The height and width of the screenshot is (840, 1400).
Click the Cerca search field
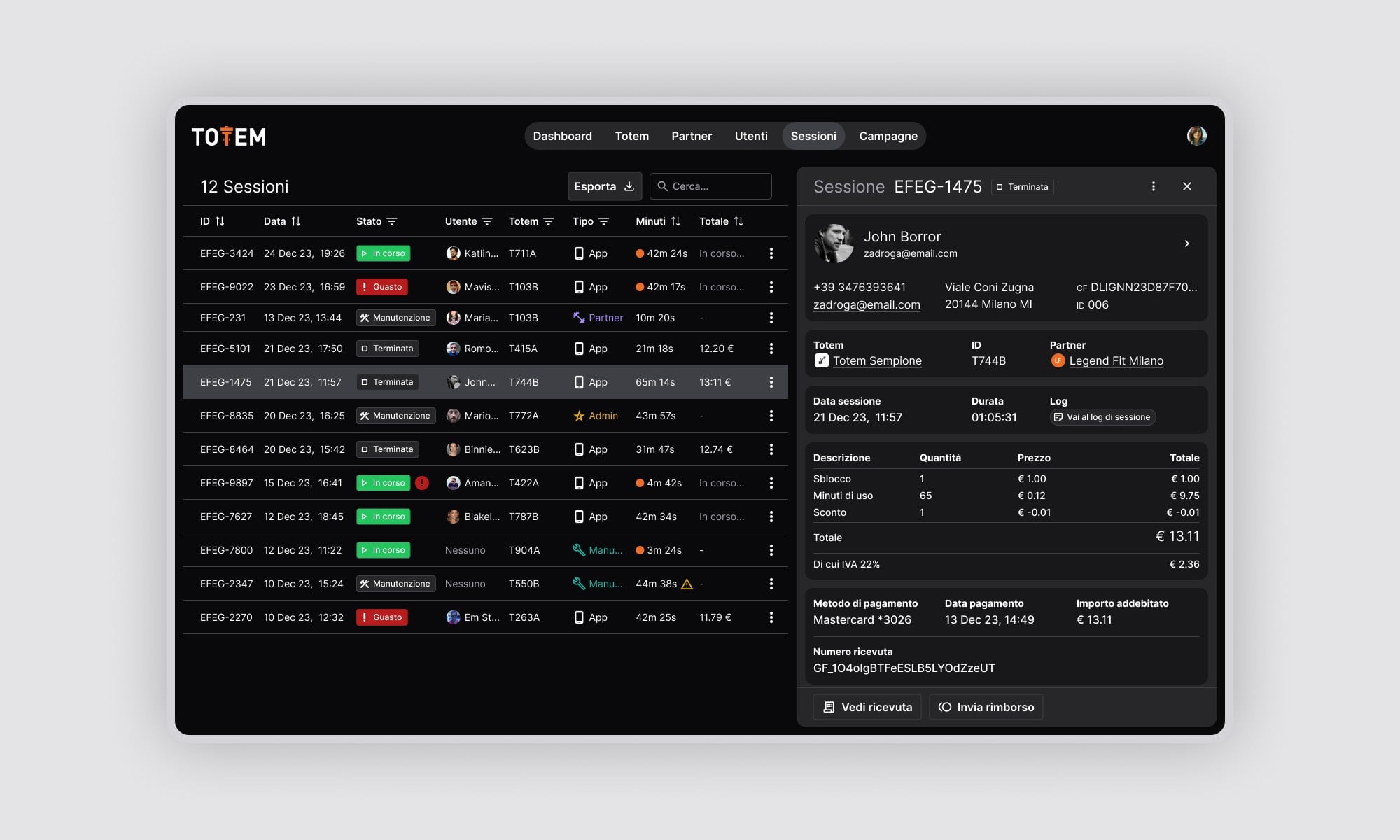(710, 186)
